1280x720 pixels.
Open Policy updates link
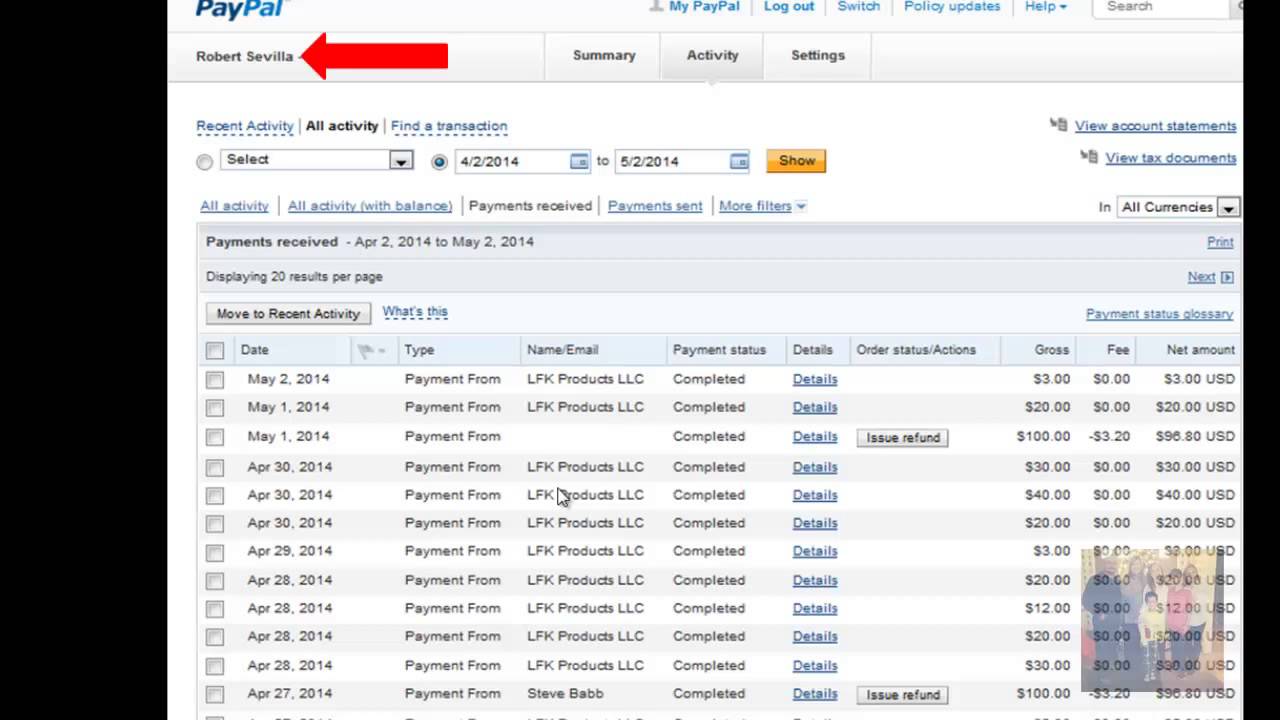(x=952, y=6)
